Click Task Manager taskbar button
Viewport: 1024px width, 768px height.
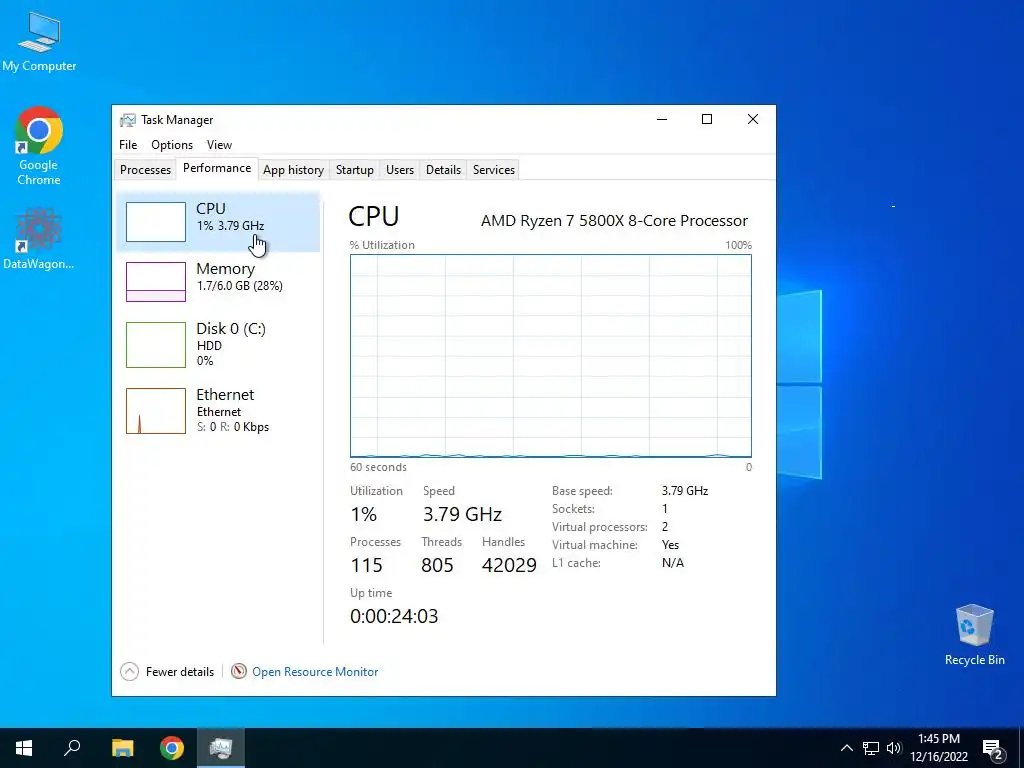(x=221, y=748)
